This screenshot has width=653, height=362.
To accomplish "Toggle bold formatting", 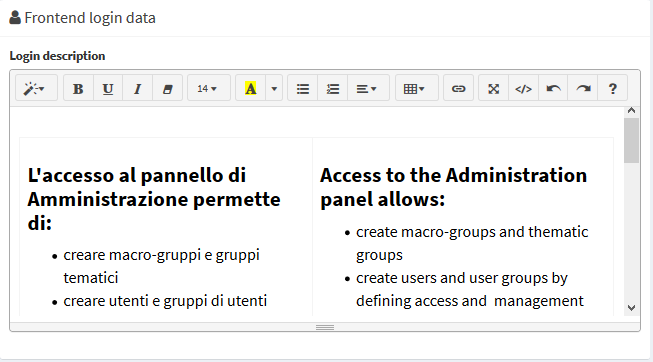I will pyautogui.click(x=78, y=88).
